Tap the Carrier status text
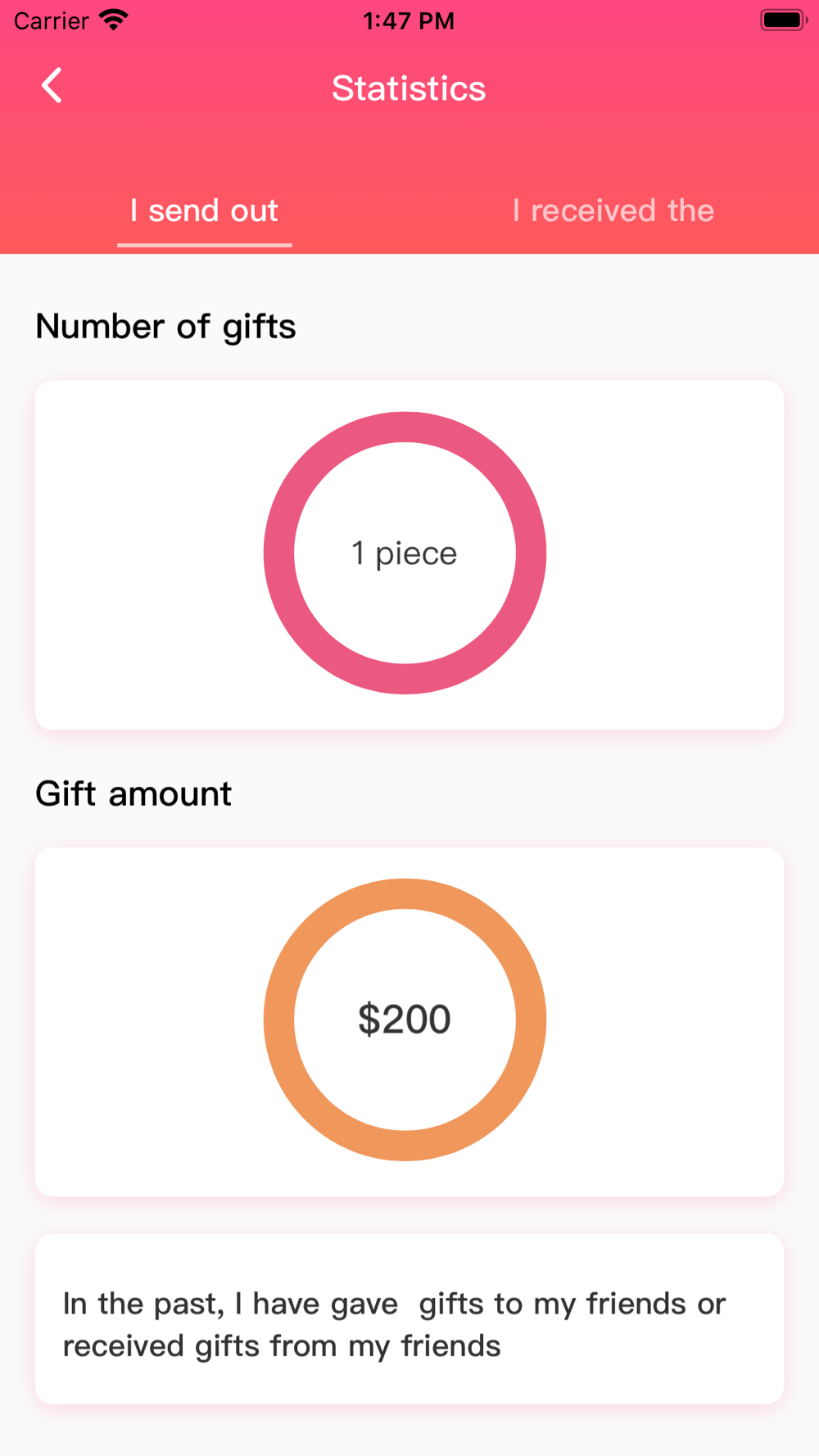Screen dimensions: 819x1456 click(51, 20)
